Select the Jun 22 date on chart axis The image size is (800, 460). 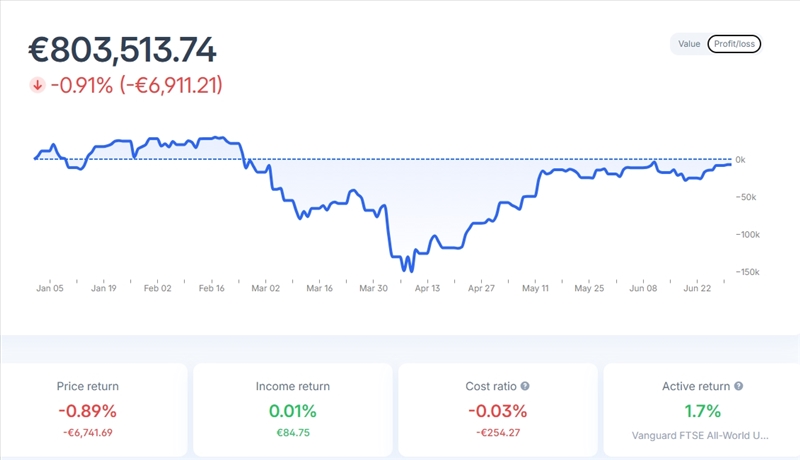click(697, 288)
